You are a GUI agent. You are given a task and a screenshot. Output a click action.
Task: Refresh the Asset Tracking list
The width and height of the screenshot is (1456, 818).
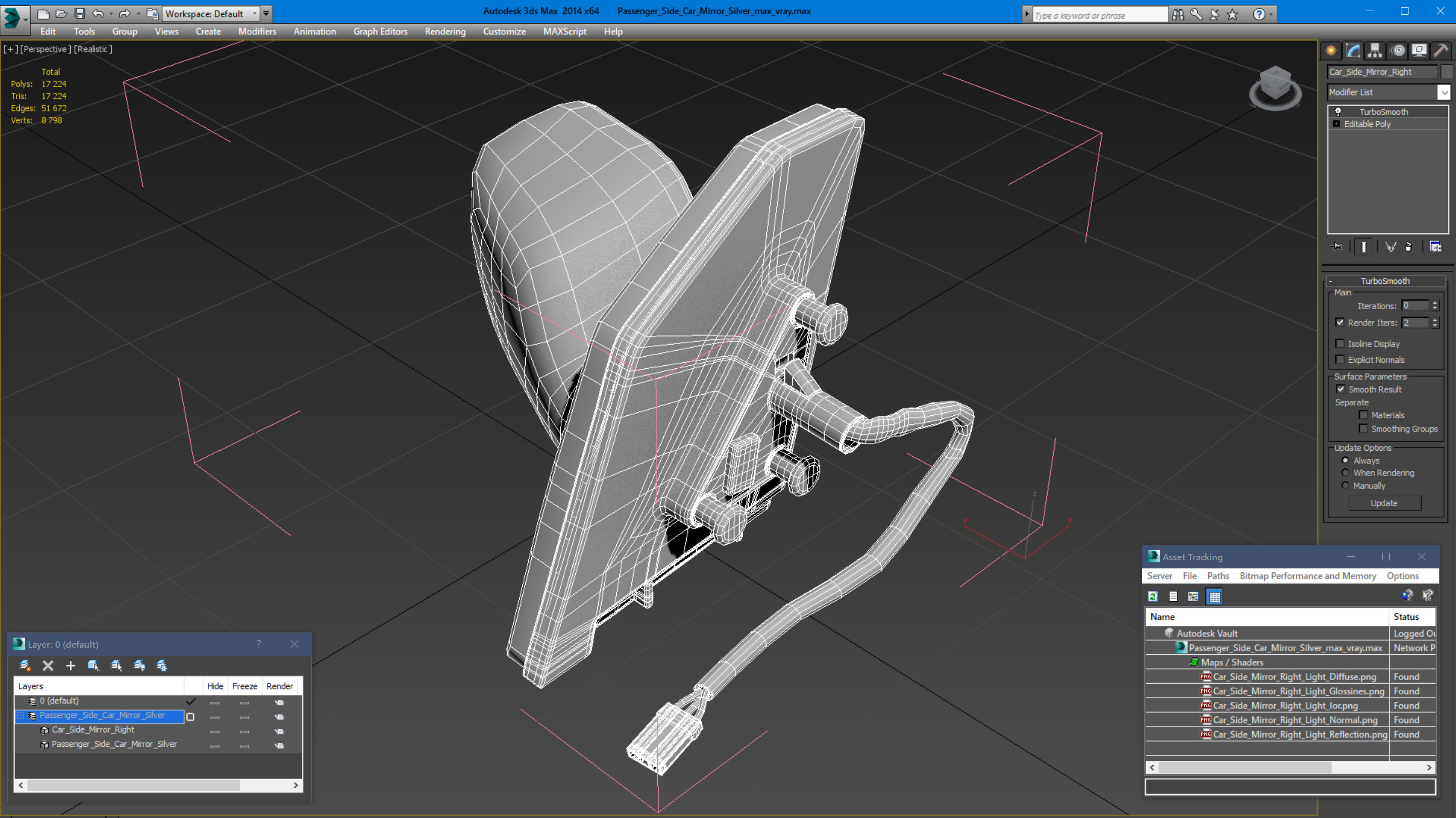click(x=1153, y=597)
